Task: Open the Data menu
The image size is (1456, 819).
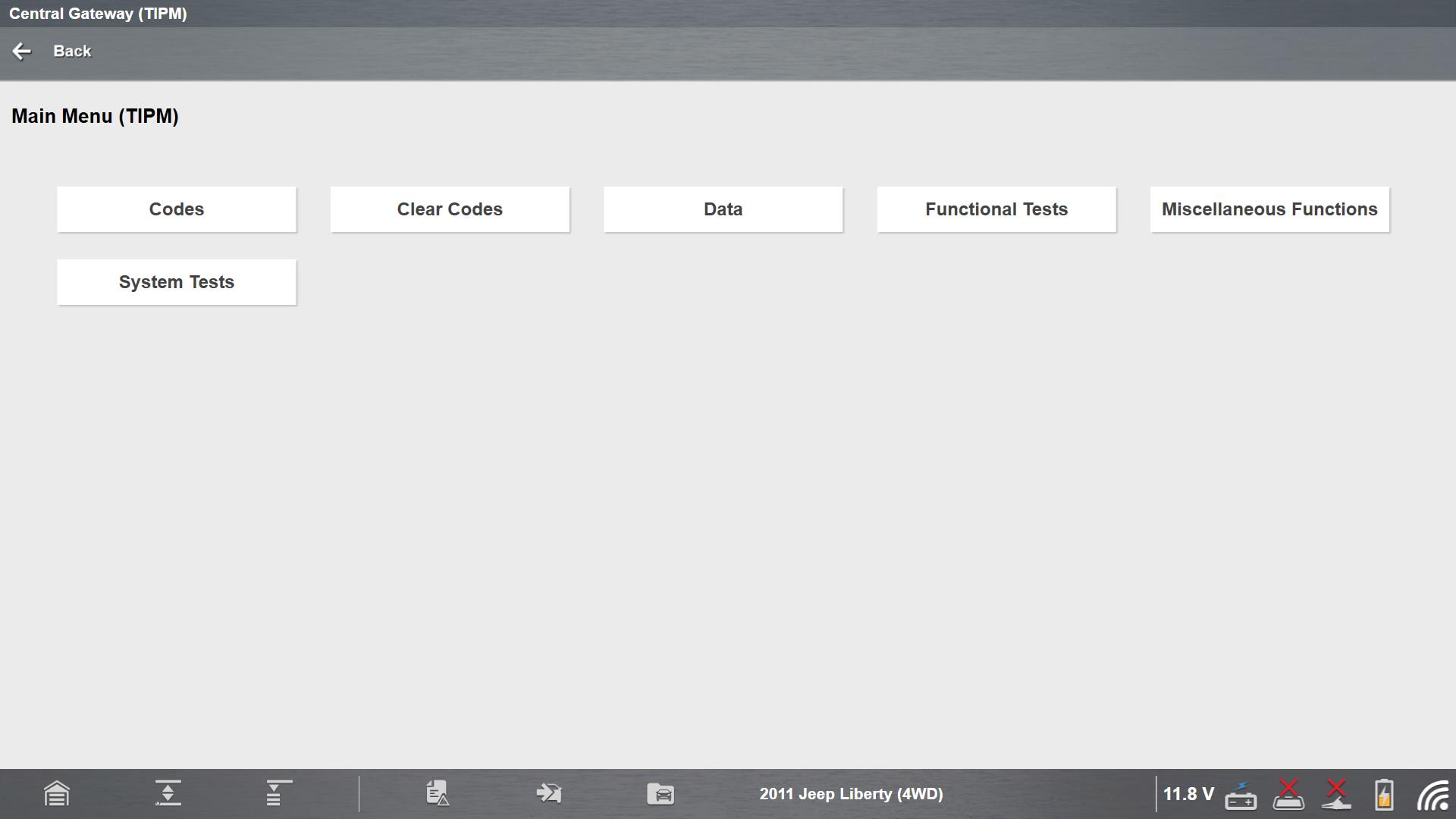Action: pyautogui.click(x=723, y=209)
